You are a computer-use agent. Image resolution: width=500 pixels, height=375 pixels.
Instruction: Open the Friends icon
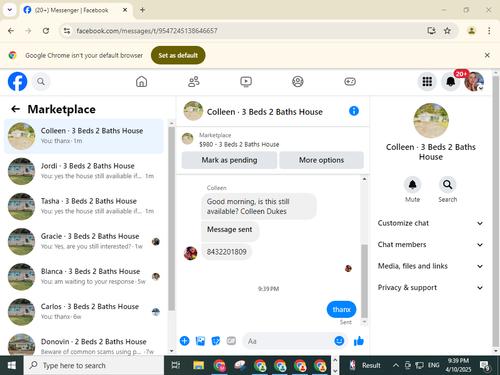194,81
